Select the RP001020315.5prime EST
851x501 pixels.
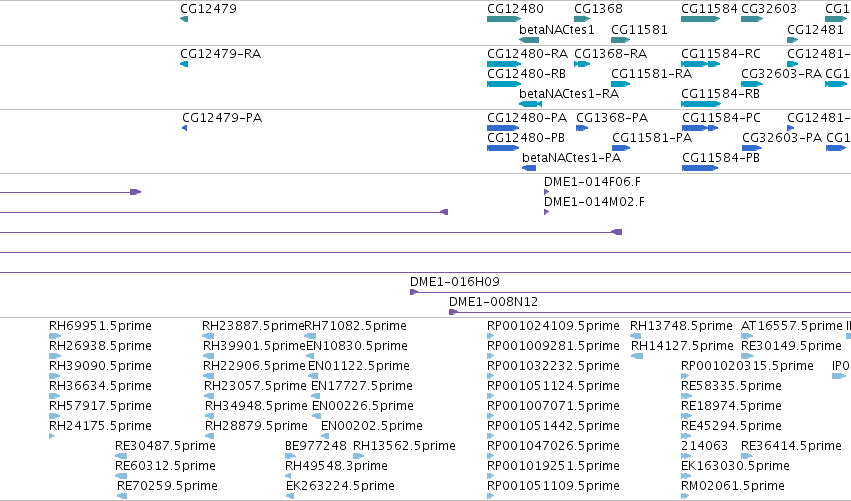(685, 376)
